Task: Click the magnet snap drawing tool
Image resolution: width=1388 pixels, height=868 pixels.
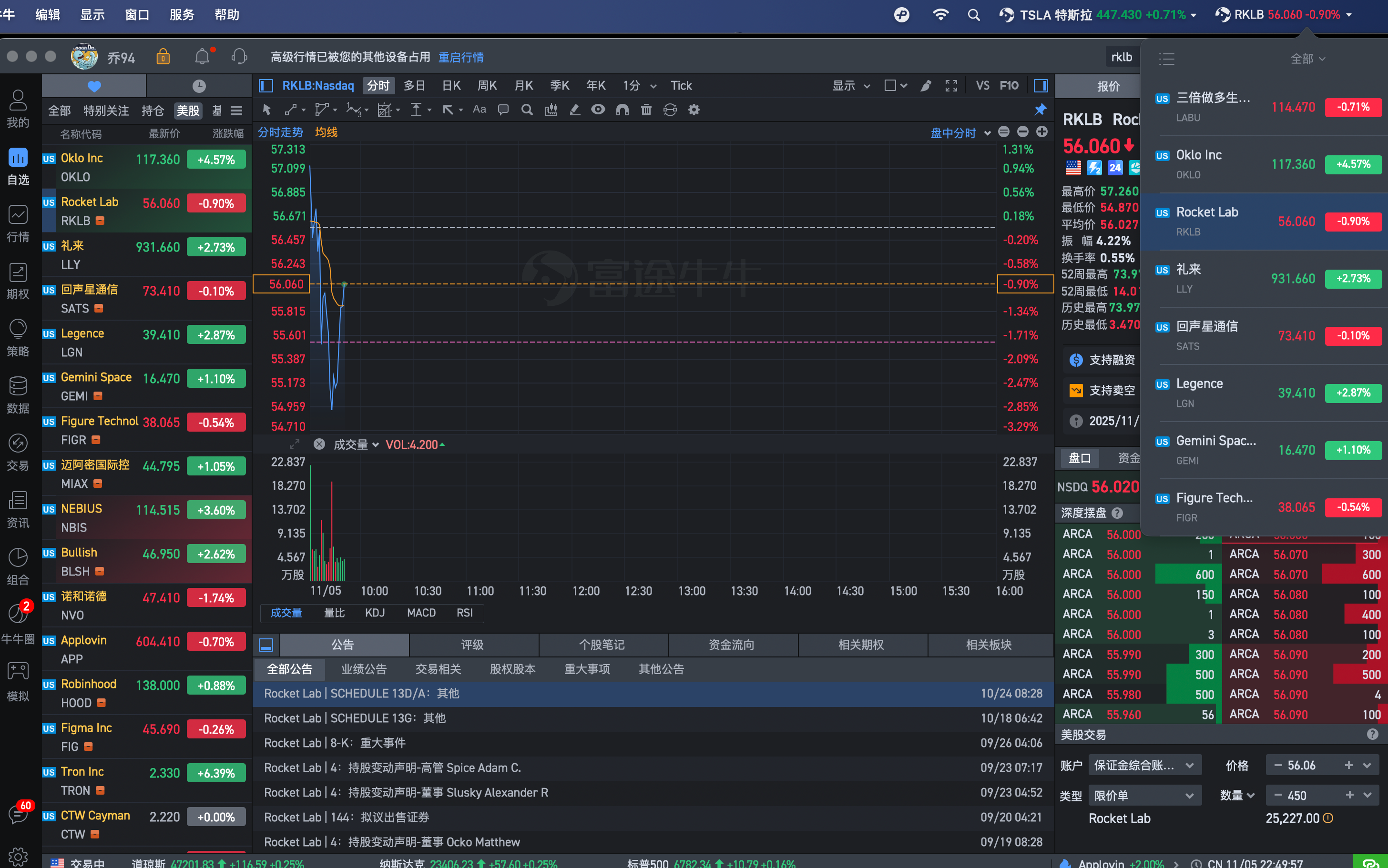Action: [x=622, y=110]
